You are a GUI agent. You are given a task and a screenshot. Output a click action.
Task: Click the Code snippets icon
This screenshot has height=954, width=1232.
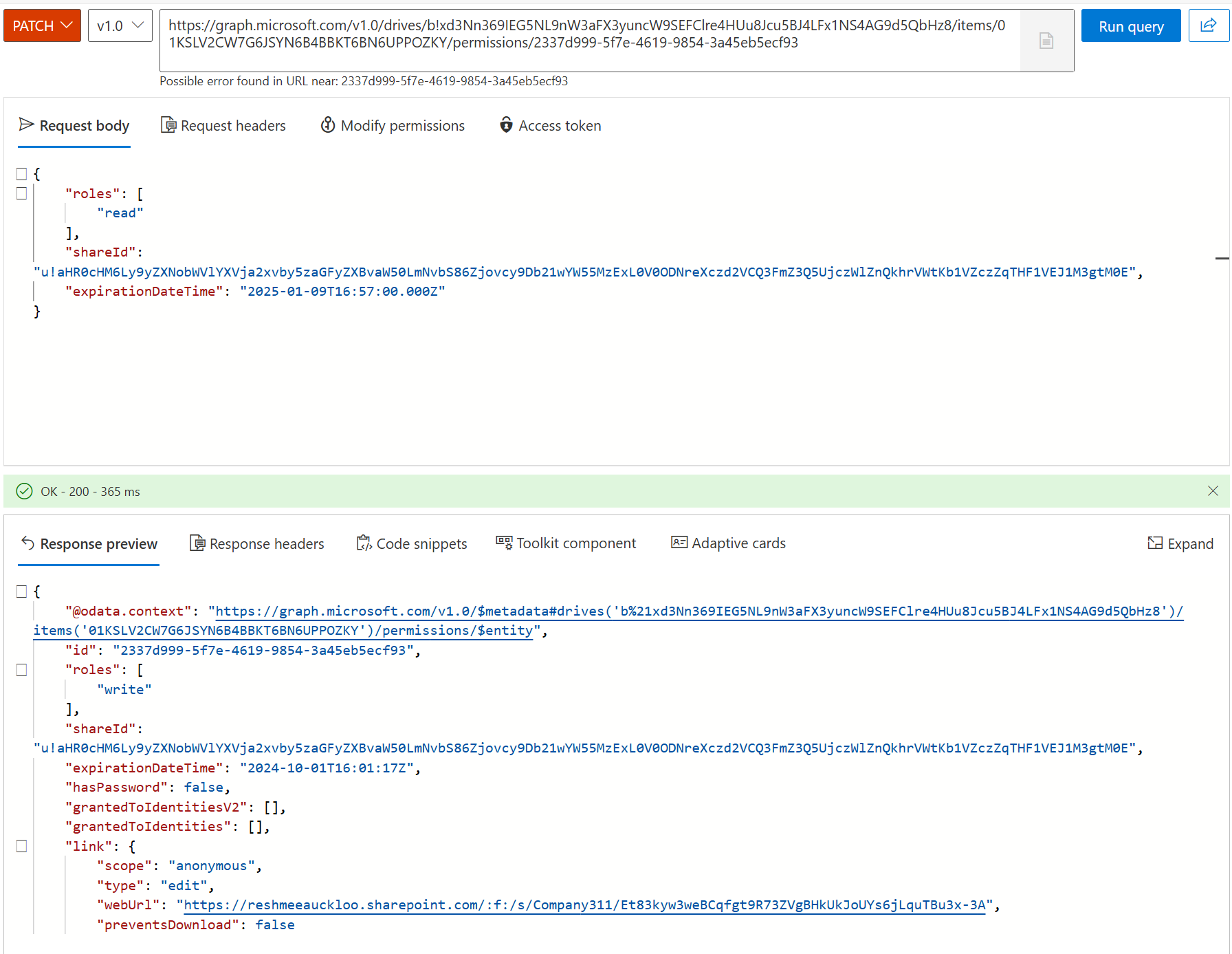click(364, 543)
